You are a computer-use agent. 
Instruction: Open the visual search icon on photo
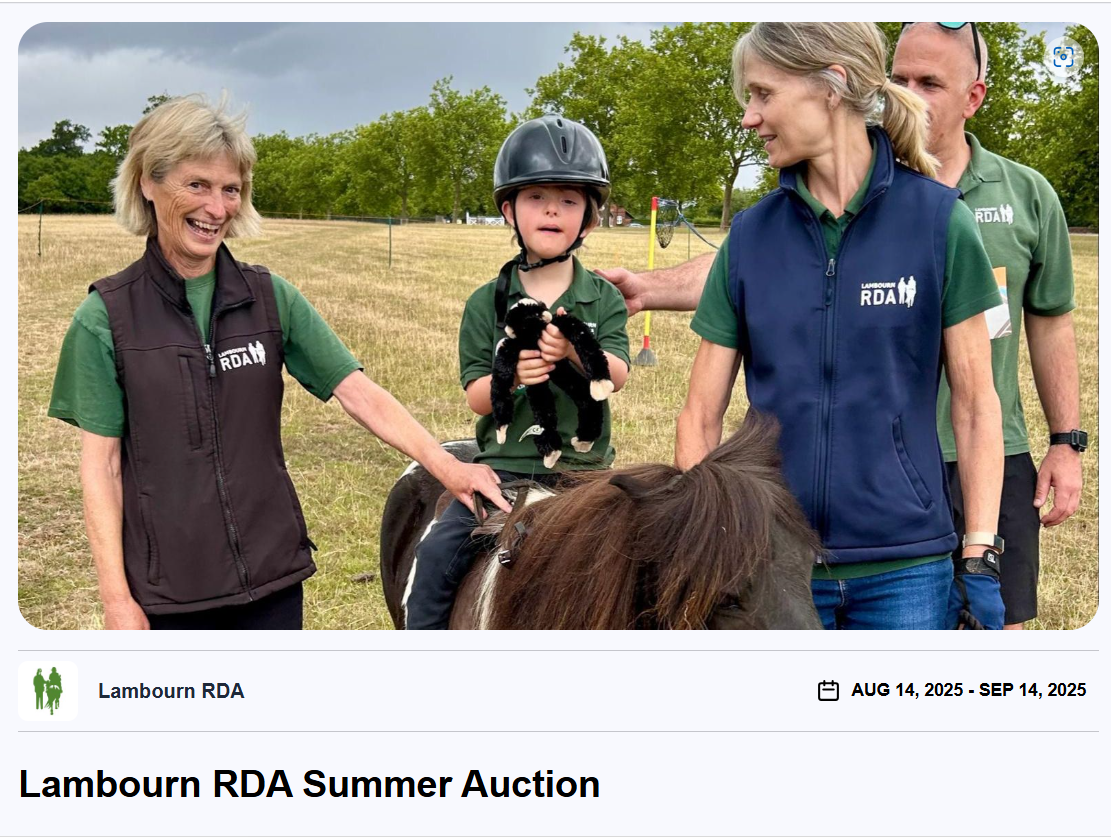pos(1063,57)
